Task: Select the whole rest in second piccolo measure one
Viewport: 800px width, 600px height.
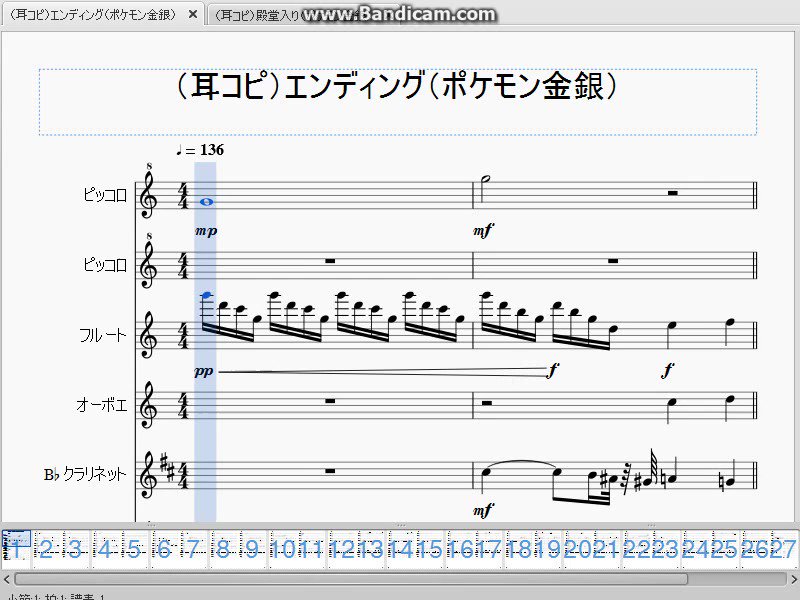Action: [330, 261]
